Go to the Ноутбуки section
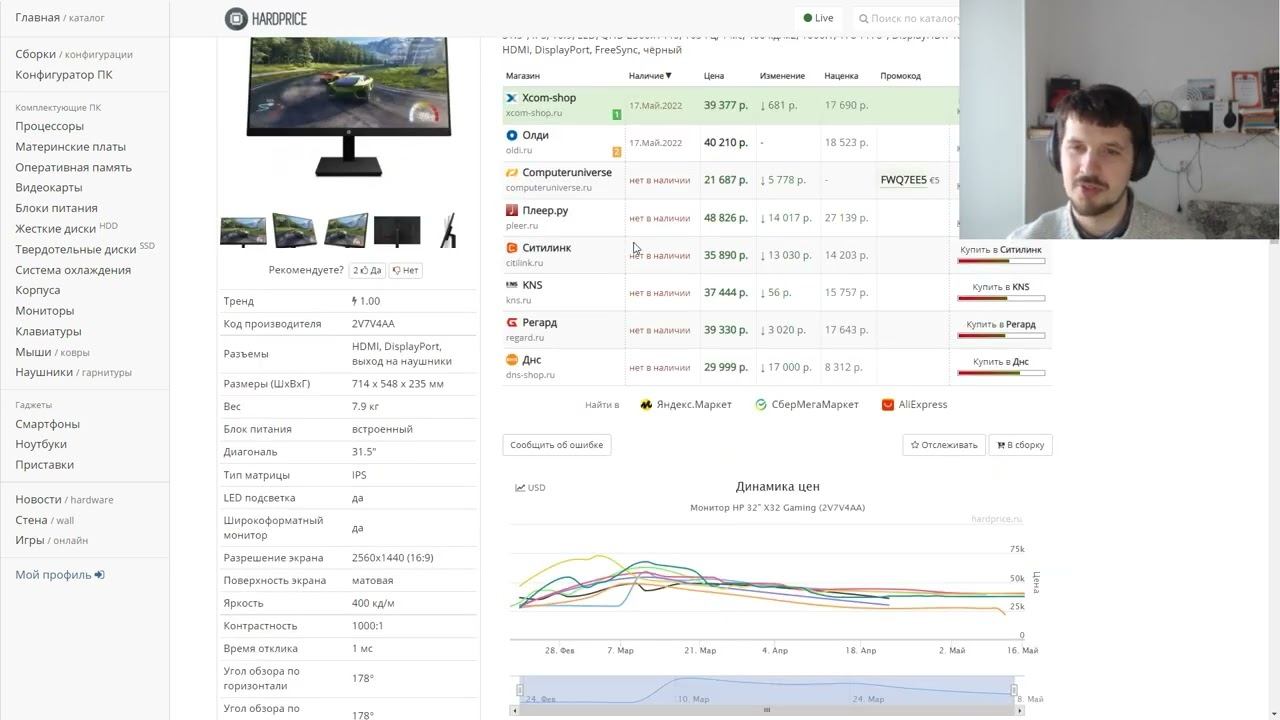1280x720 pixels. 41,444
